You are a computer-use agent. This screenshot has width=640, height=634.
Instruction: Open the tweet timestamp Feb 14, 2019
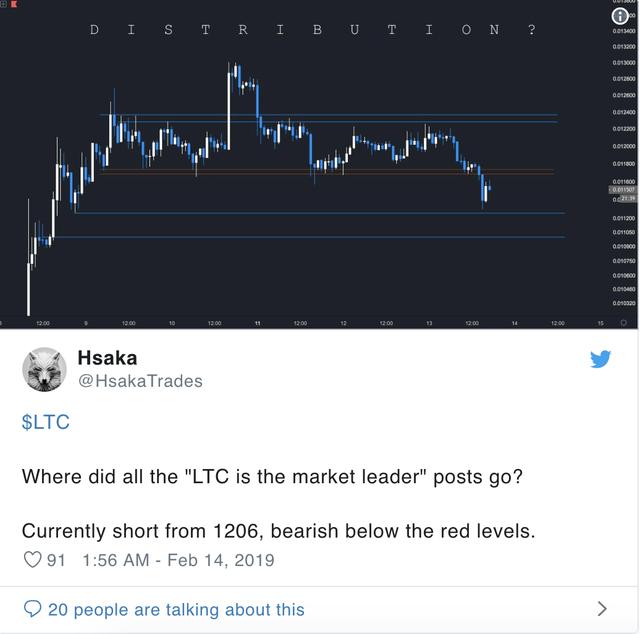[x=178, y=560]
